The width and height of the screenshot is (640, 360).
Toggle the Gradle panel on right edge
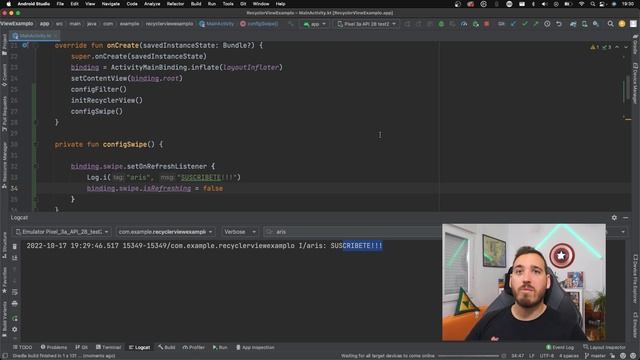pyautogui.click(x=635, y=45)
